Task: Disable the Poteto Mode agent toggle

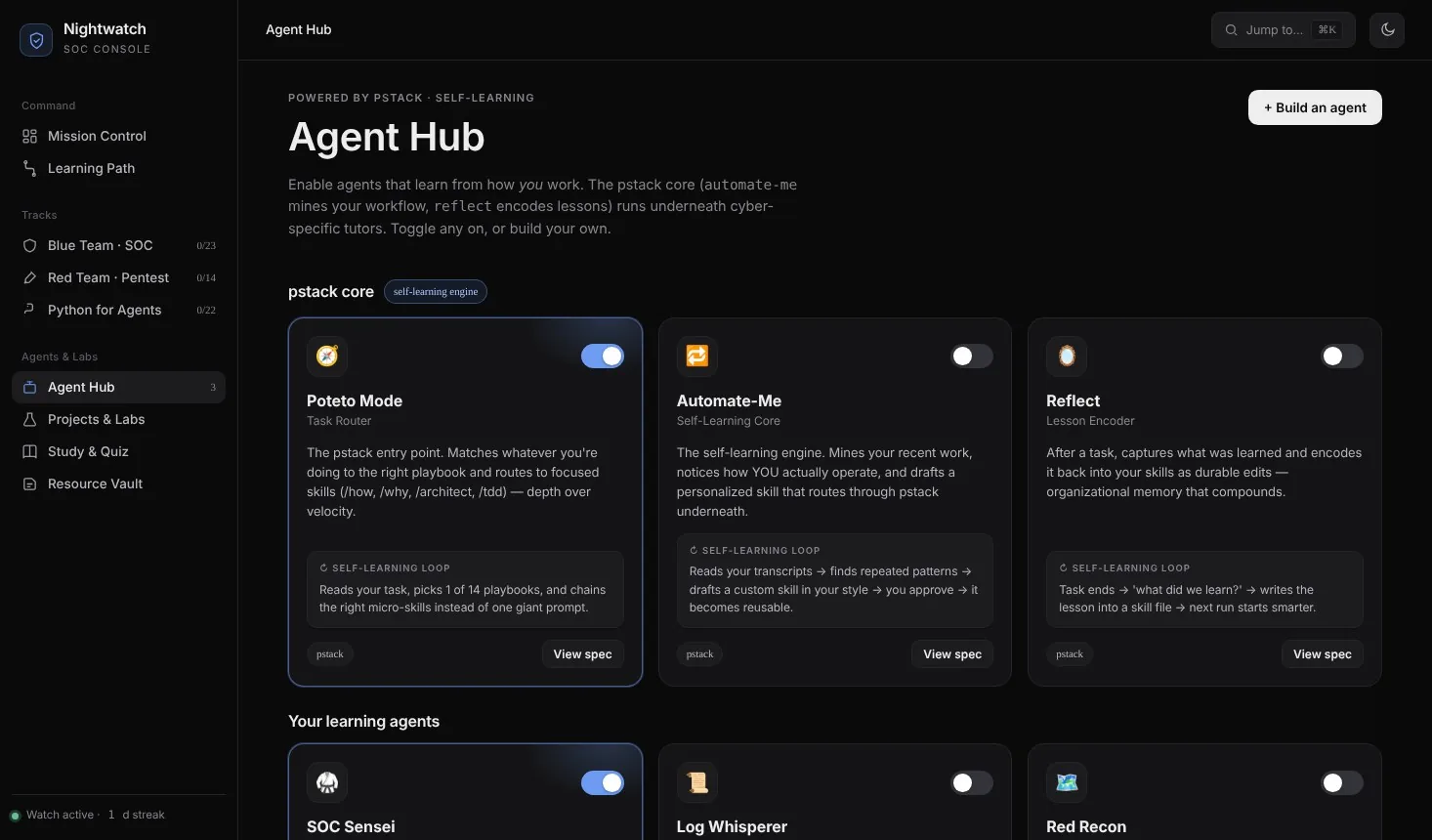Action: (x=603, y=356)
